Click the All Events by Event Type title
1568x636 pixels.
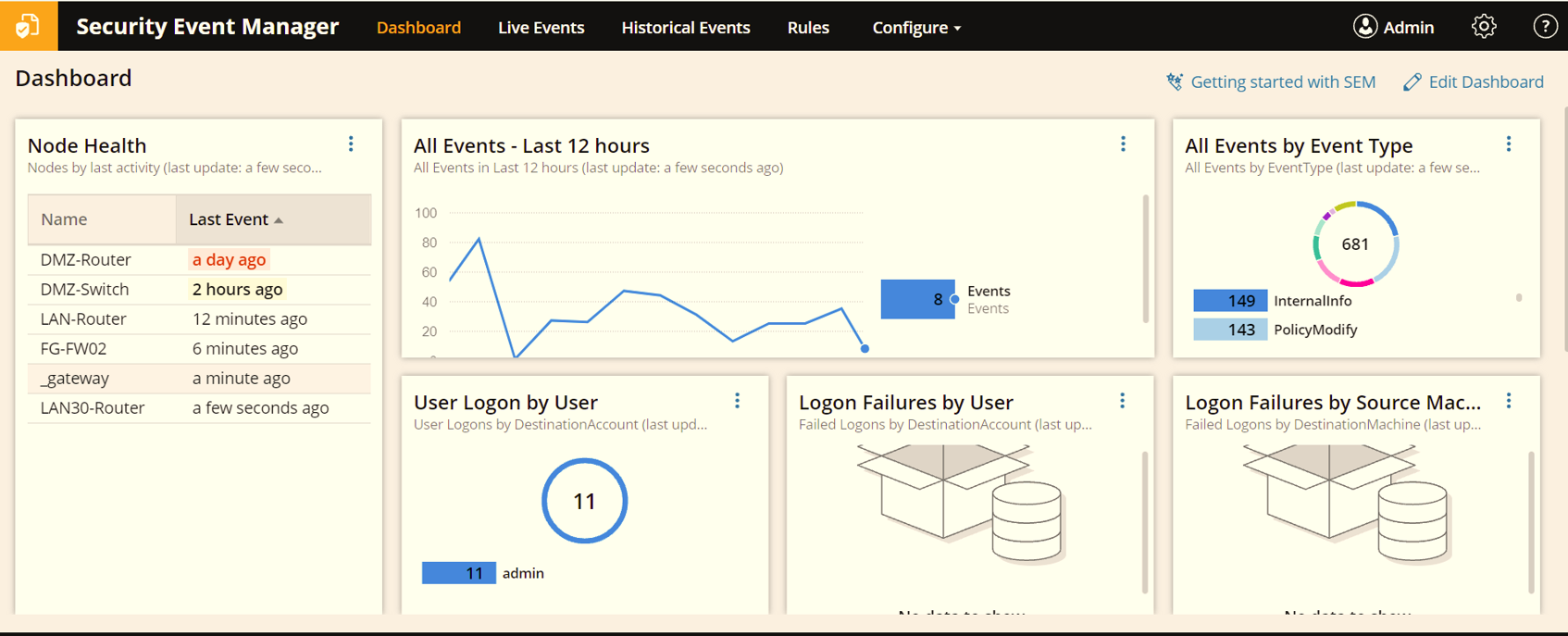(1299, 145)
